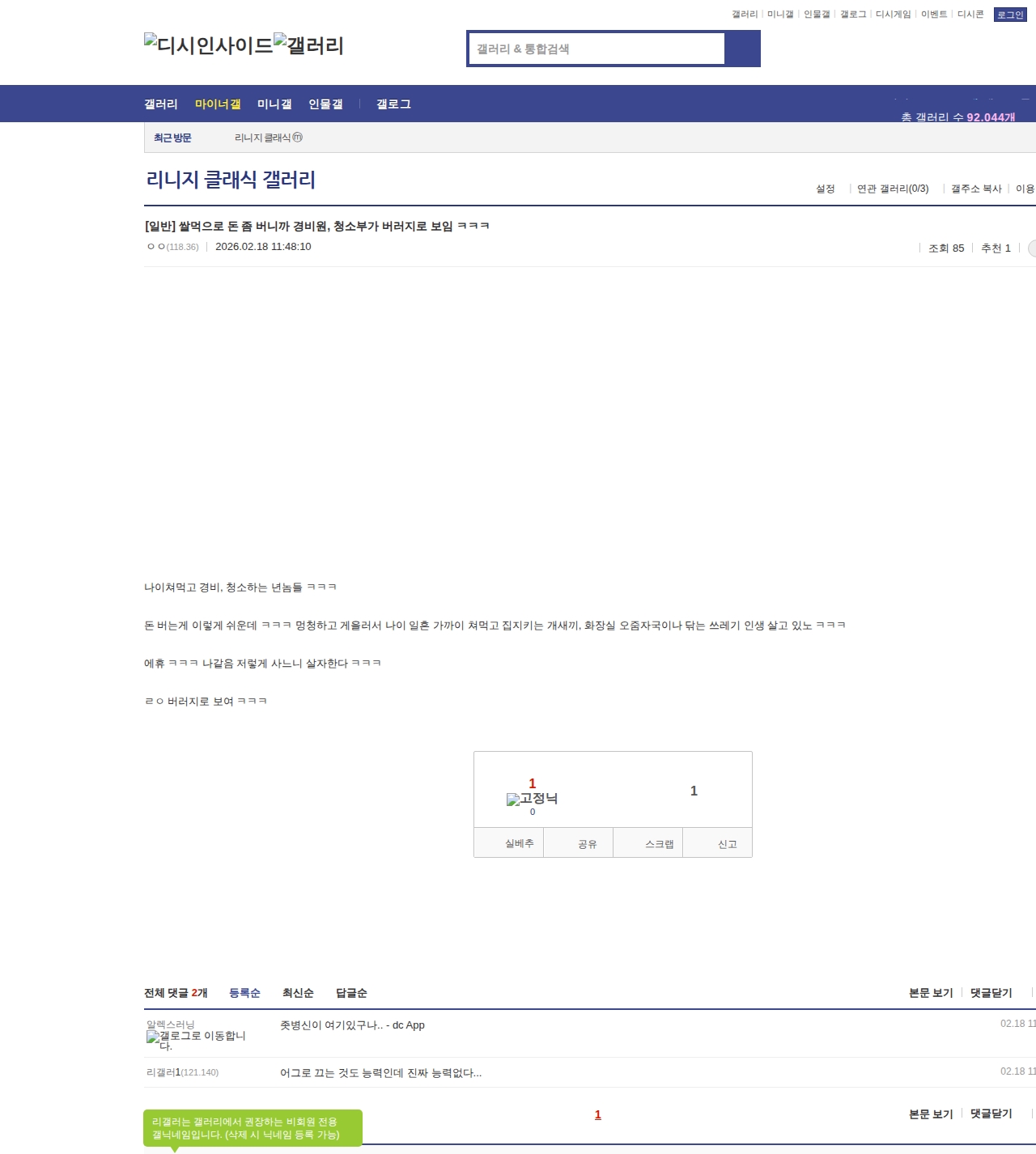Screen dimensions: 1036x1154
Task: Click author ㅇㅇ(118.36) nickname
Action: point(172,247)
